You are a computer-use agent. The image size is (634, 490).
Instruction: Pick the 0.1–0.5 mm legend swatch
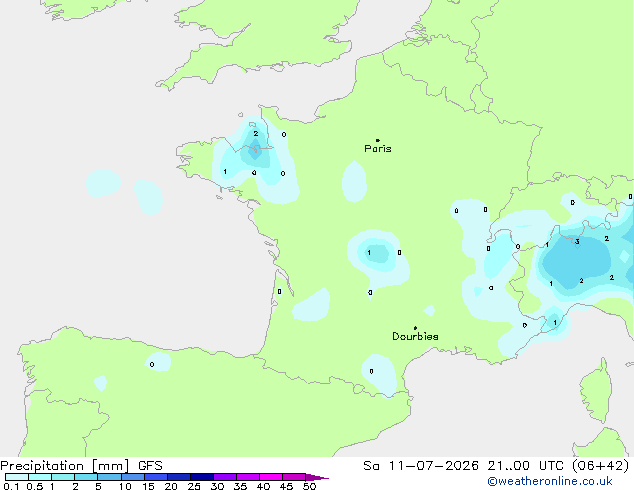pyautogui.click(x=17, y=477)
